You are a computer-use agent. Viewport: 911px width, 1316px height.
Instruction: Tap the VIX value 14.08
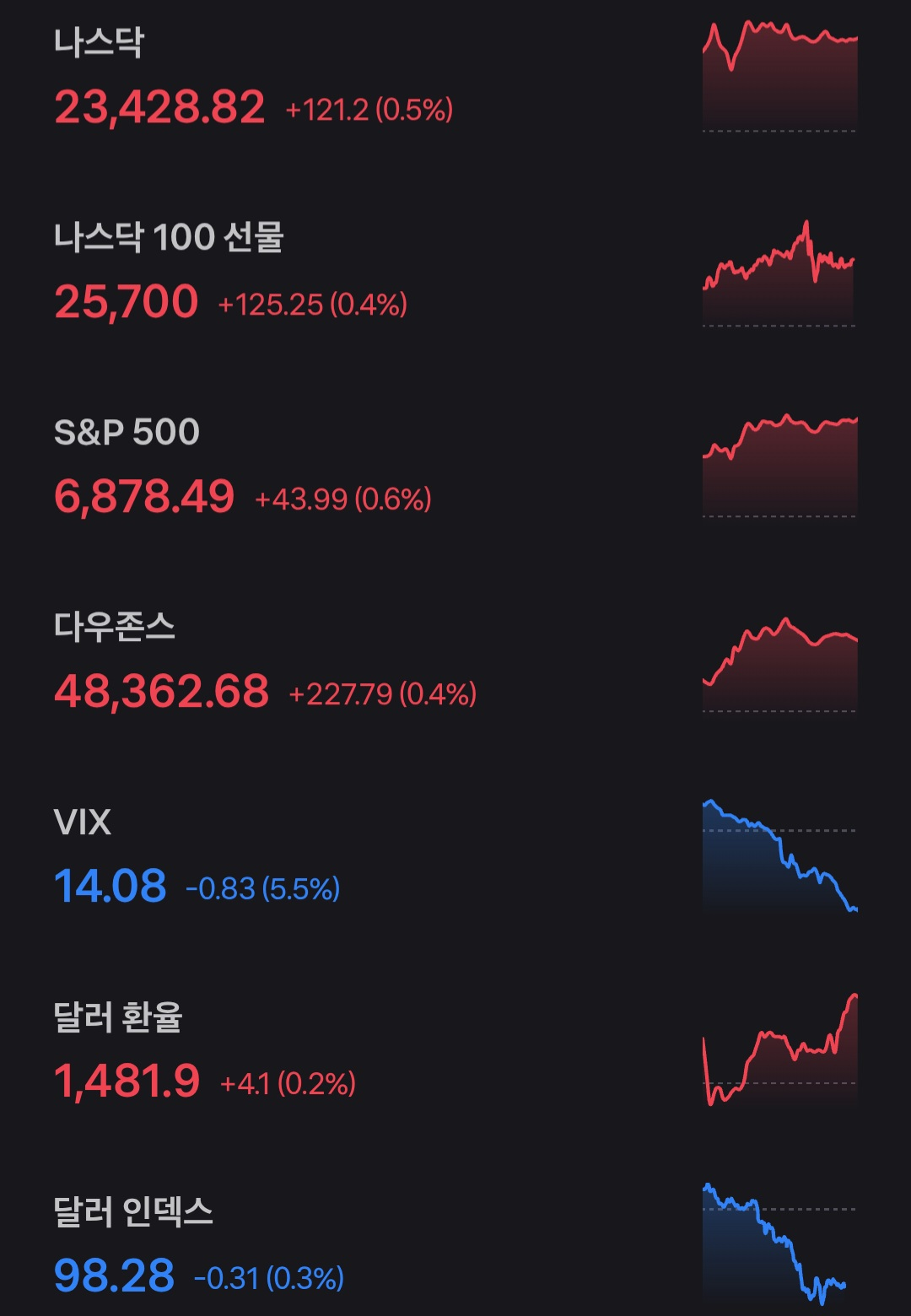coord(111,886)
